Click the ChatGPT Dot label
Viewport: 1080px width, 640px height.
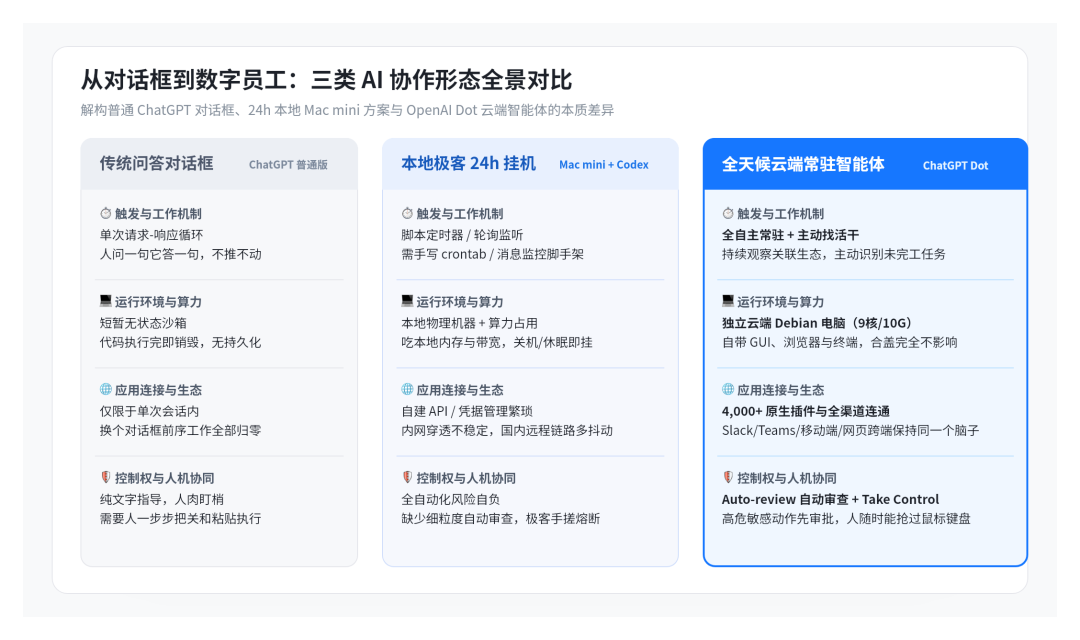click(955, 165)
